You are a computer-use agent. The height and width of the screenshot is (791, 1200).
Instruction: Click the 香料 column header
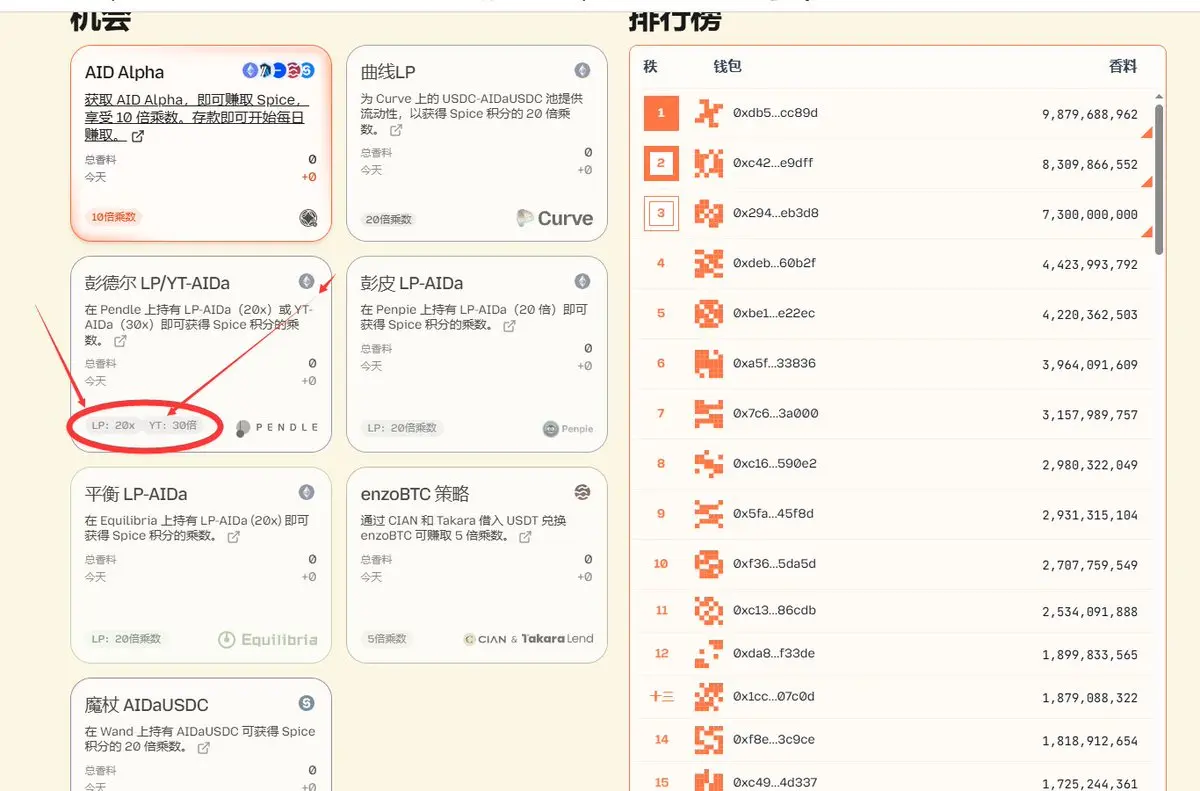1123,66
